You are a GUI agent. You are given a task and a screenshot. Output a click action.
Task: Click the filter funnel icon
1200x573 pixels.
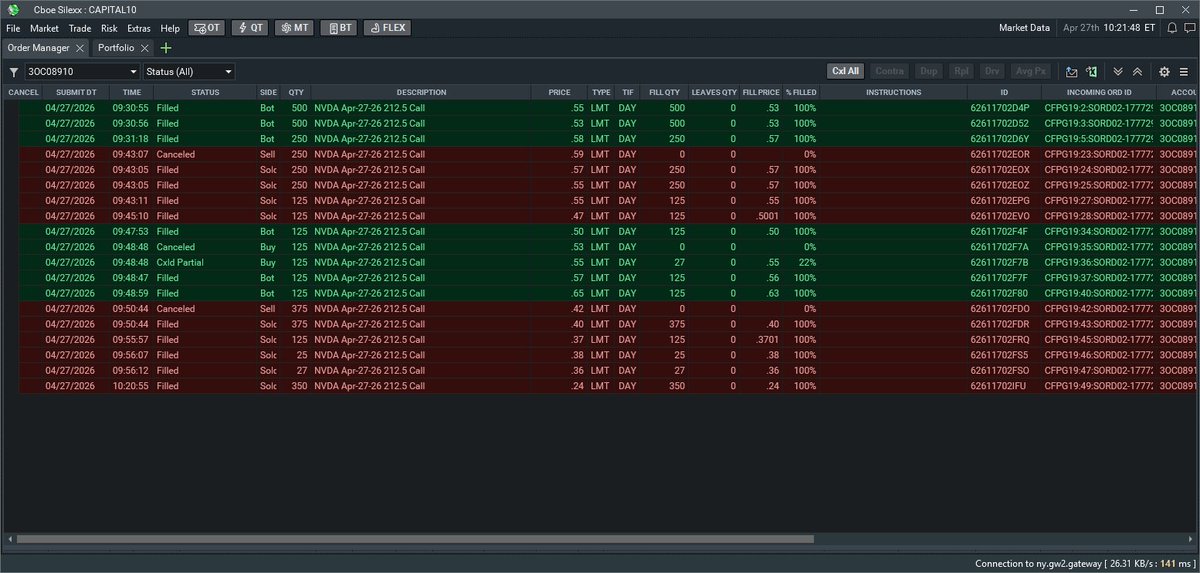pyautogui.click(x=14, y=72)
